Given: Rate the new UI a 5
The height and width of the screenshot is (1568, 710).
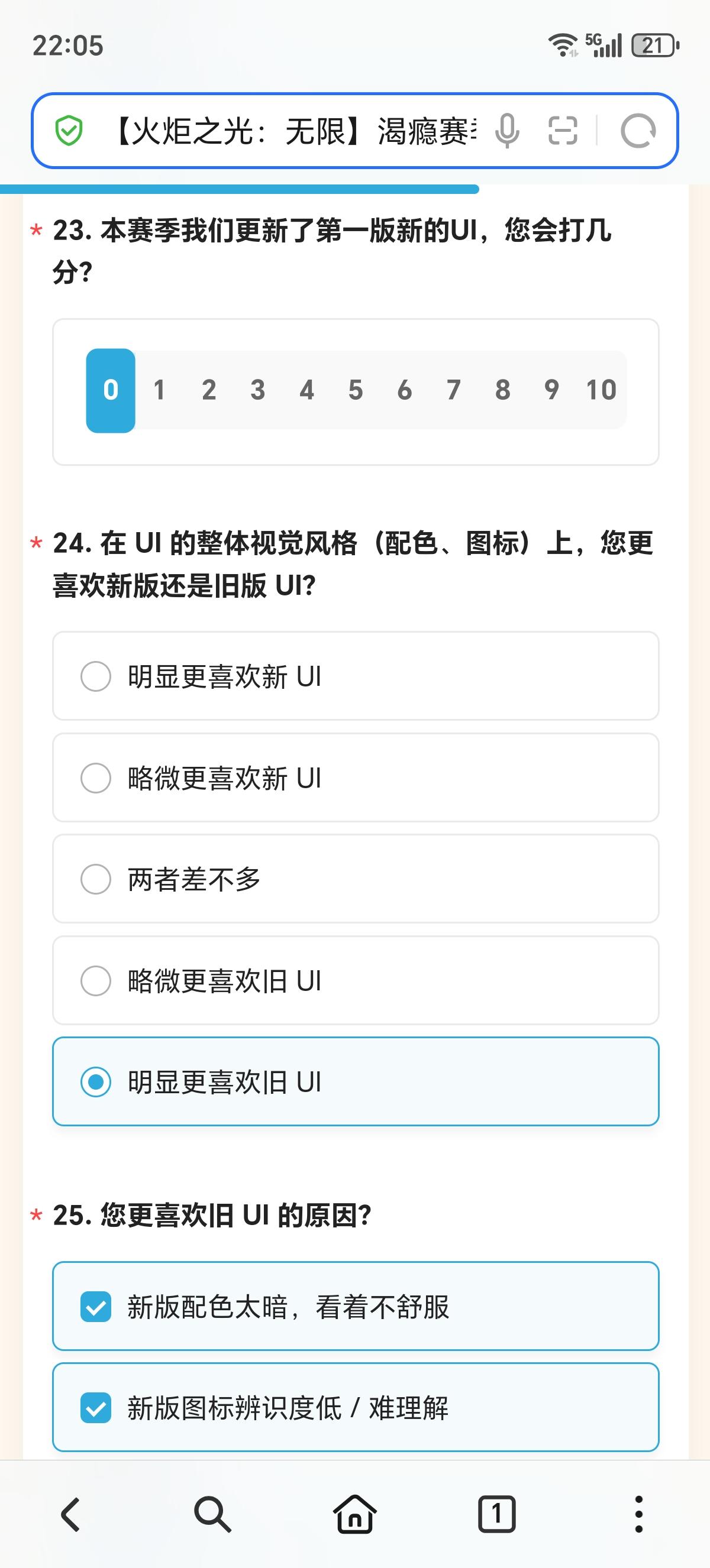Looking at the screenshot, I should tap(356, 390).
